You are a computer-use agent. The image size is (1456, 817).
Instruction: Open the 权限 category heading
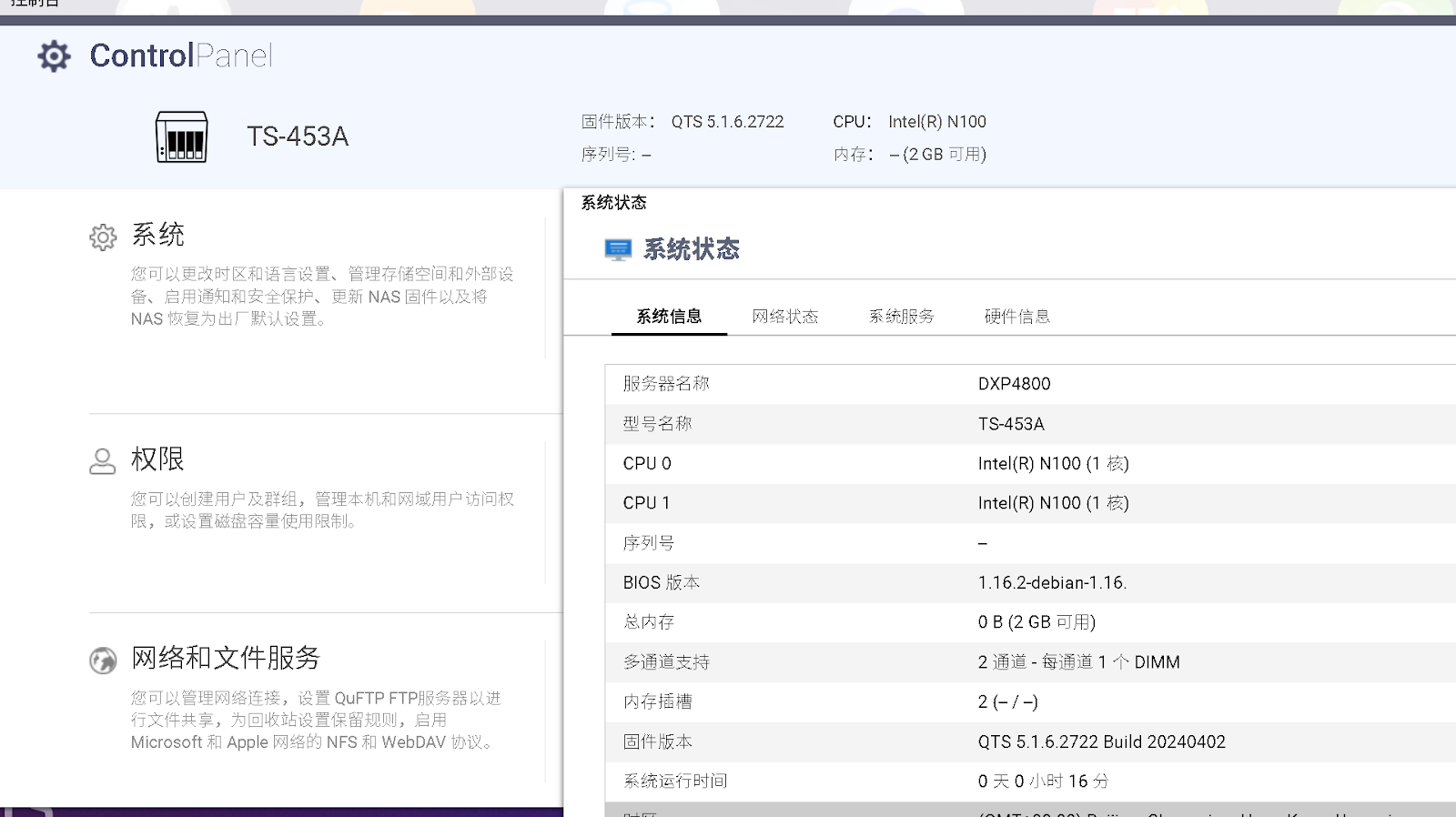point(157,459)
